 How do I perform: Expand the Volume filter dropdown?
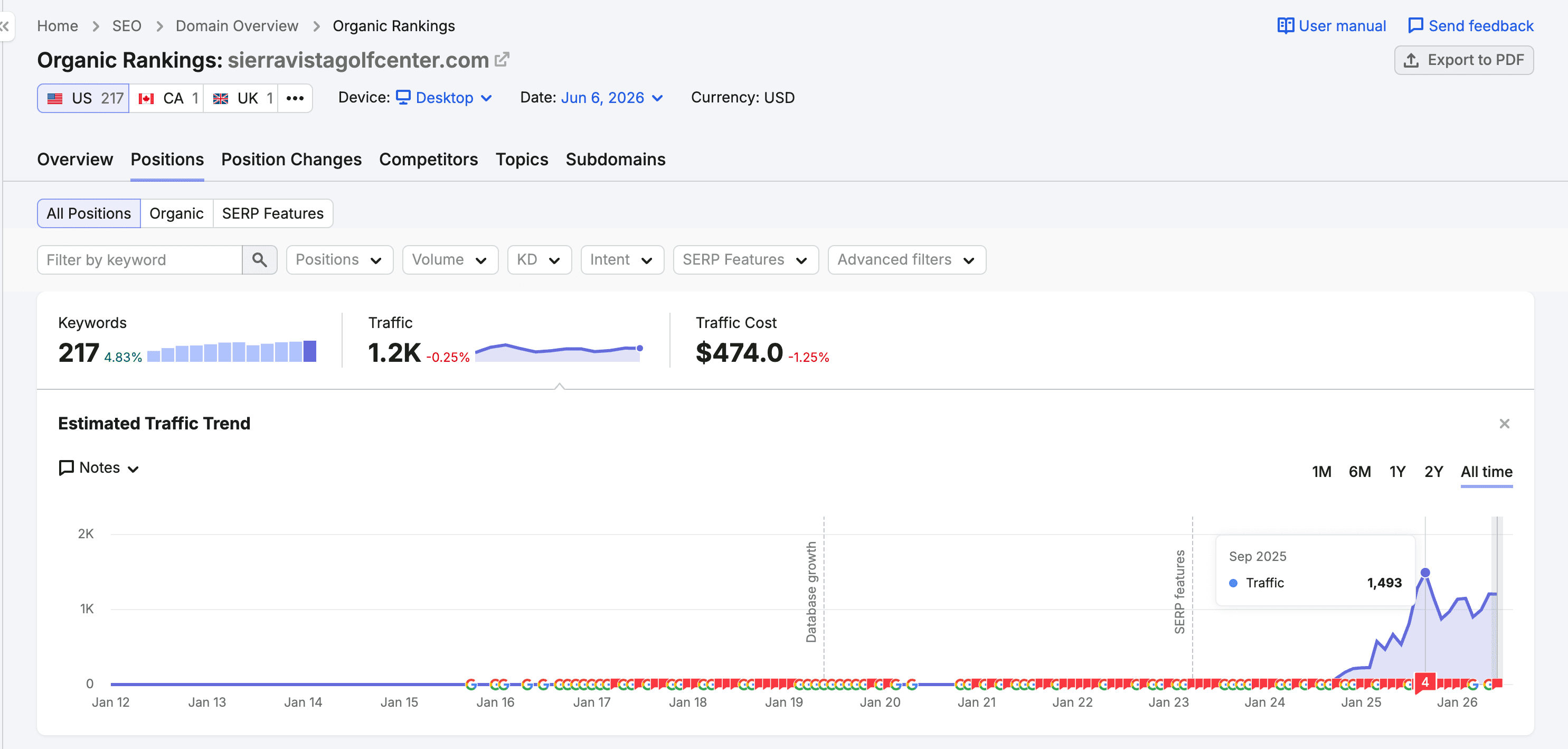[450, 260]
